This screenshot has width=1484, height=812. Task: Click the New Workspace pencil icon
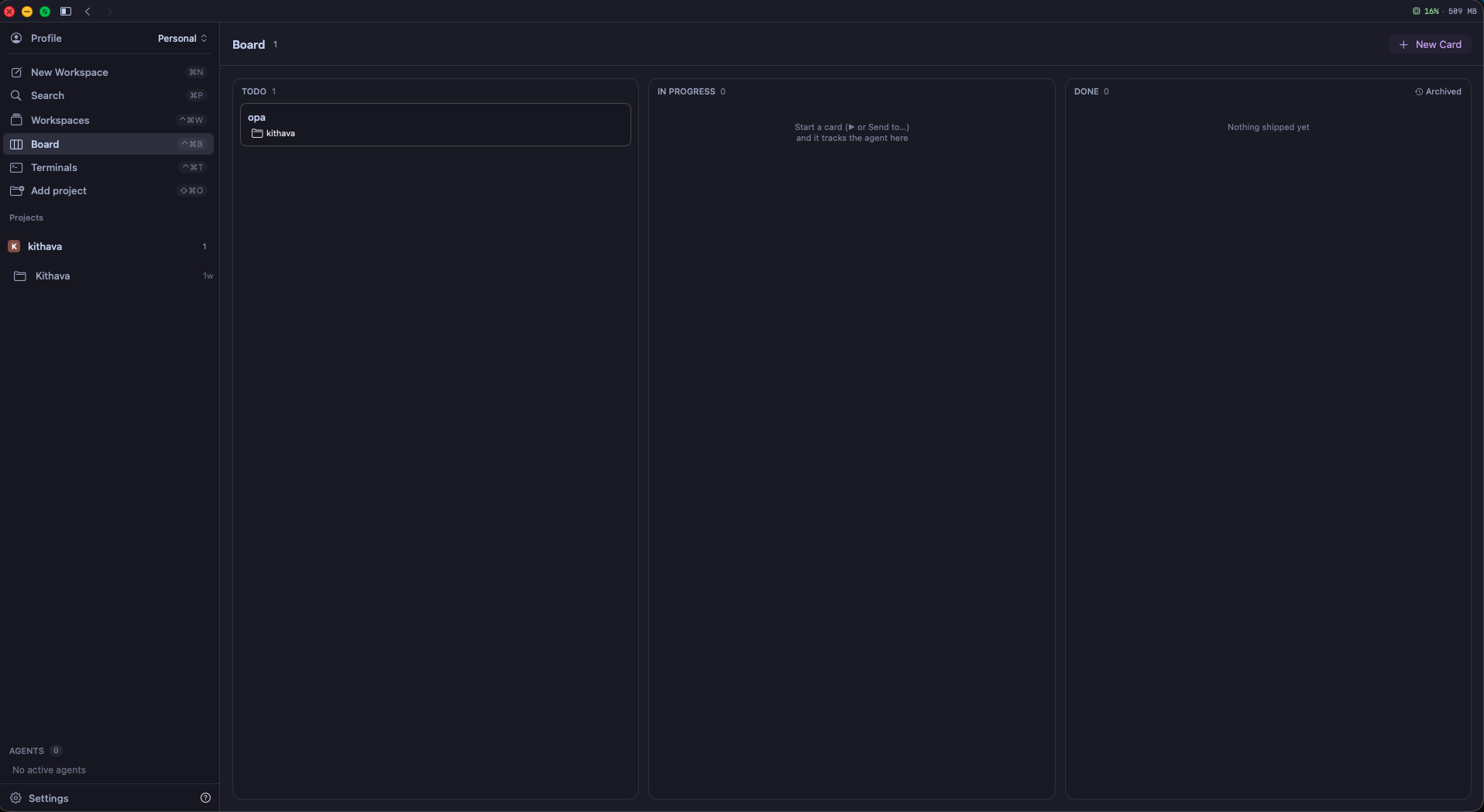16,72
